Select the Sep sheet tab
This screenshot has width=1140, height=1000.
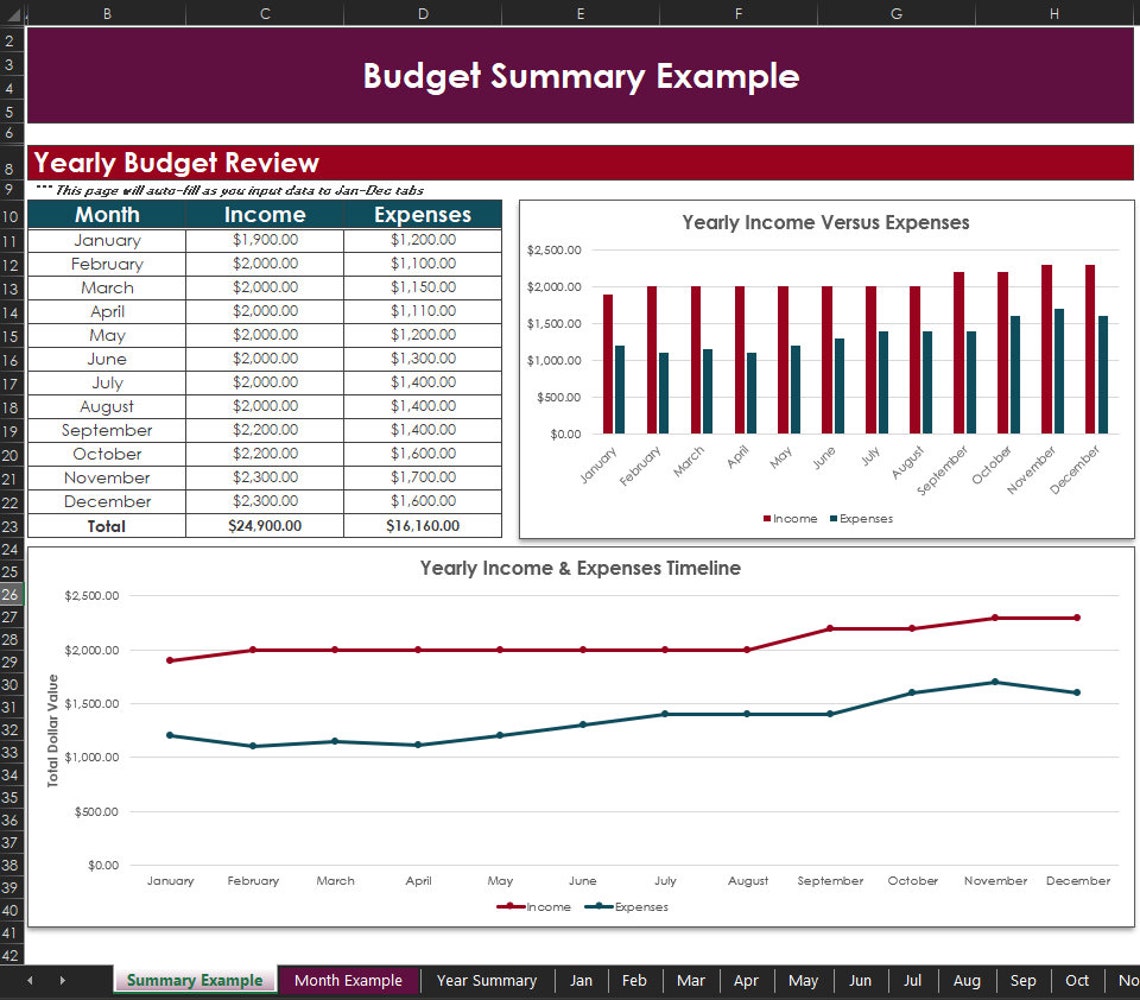tap(1023, 981)
